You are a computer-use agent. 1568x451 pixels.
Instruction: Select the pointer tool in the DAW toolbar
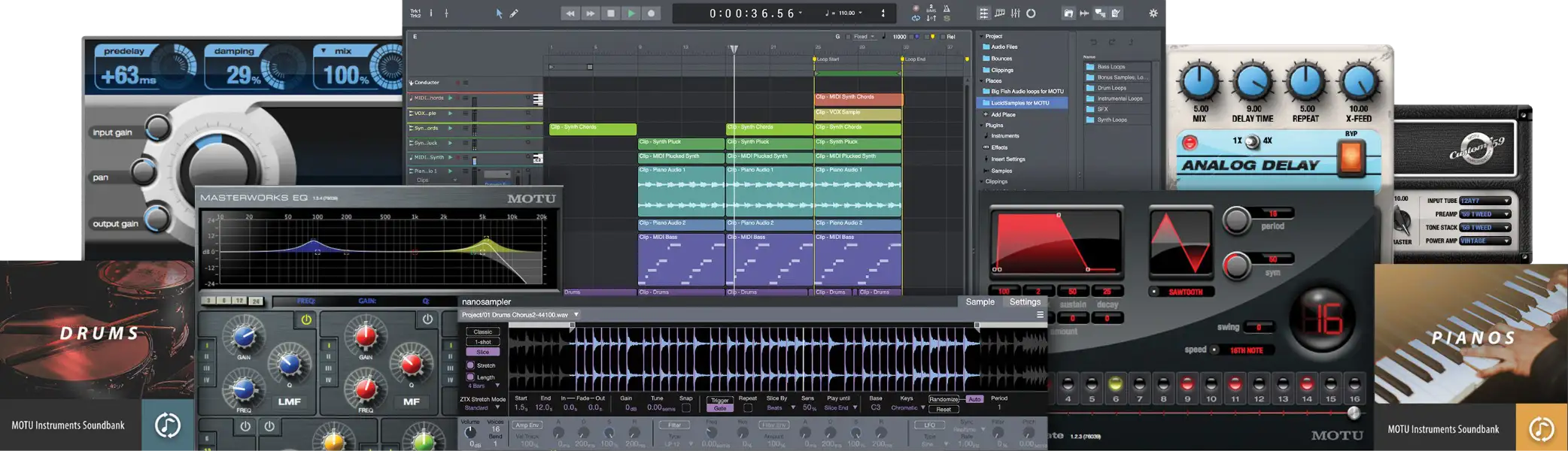coord(499,13)
